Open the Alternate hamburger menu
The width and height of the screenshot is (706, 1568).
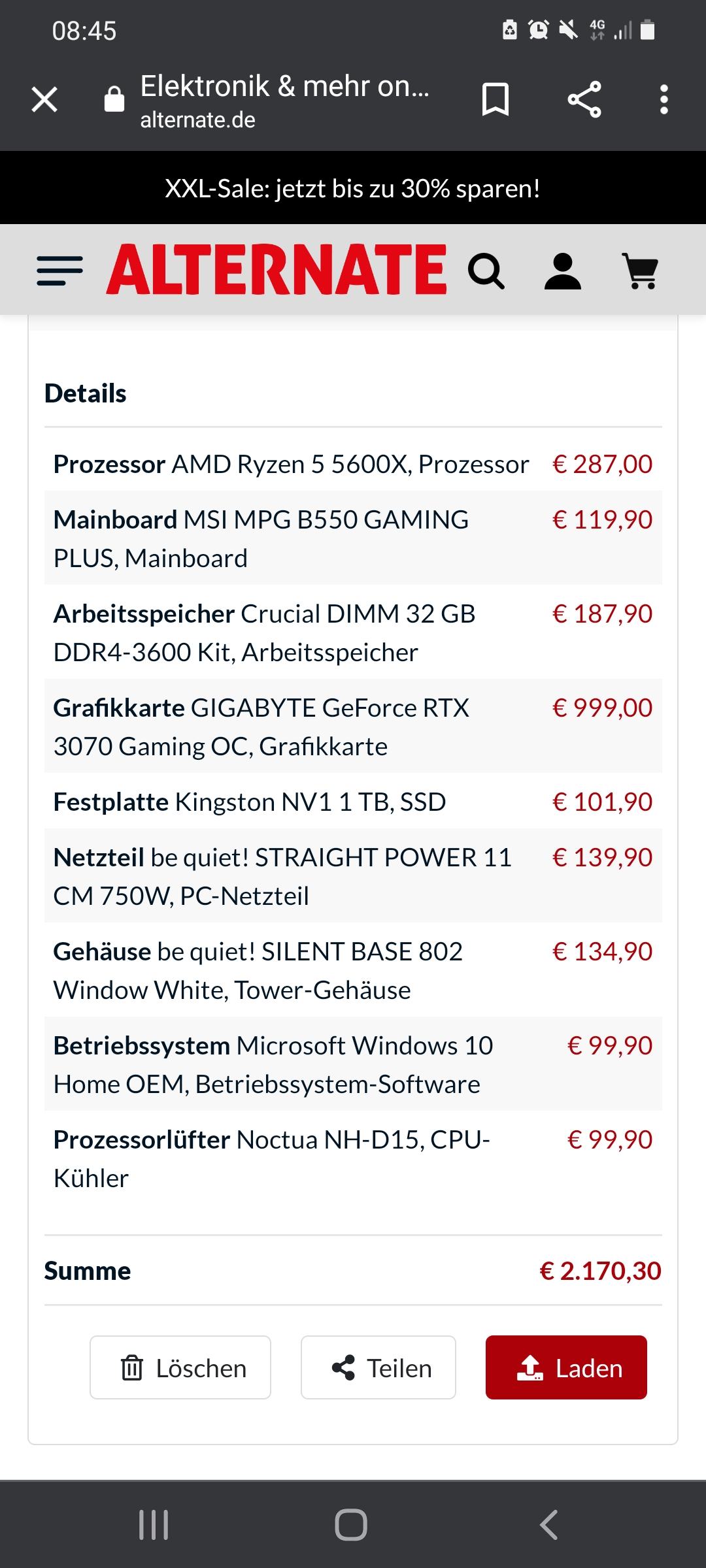tap(59, 270)
